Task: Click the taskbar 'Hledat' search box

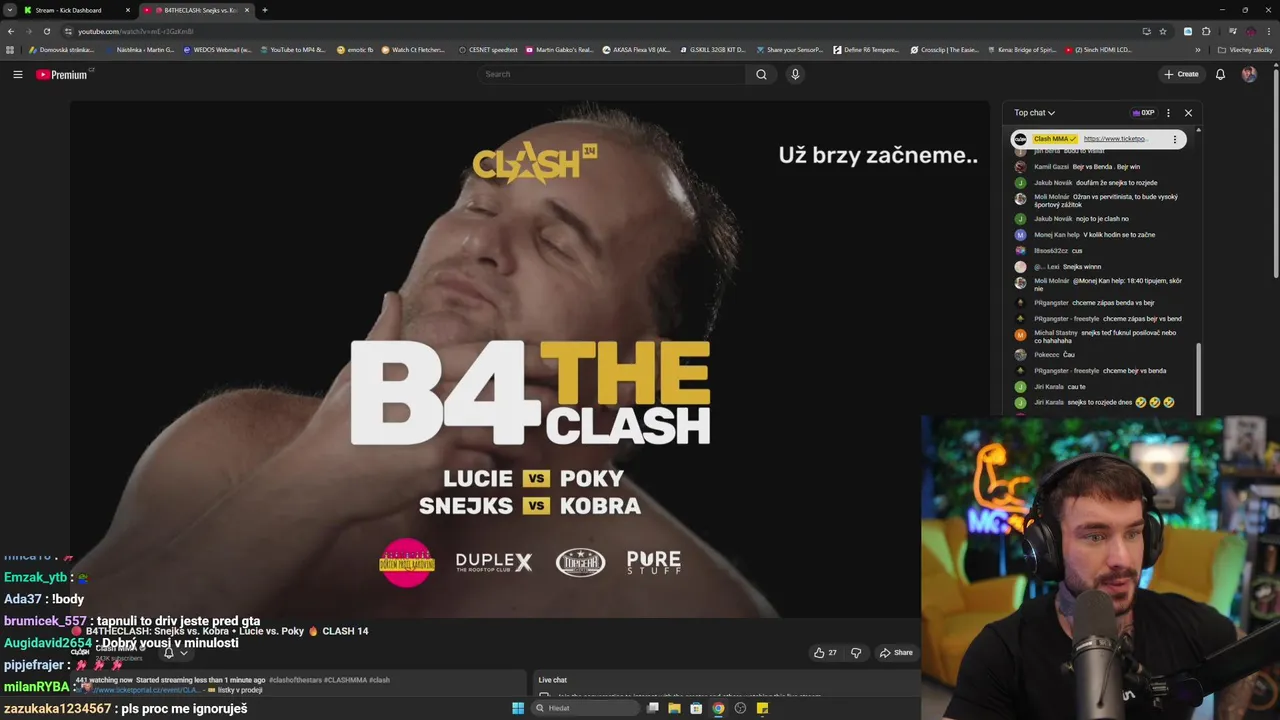Action: (585, 708)
